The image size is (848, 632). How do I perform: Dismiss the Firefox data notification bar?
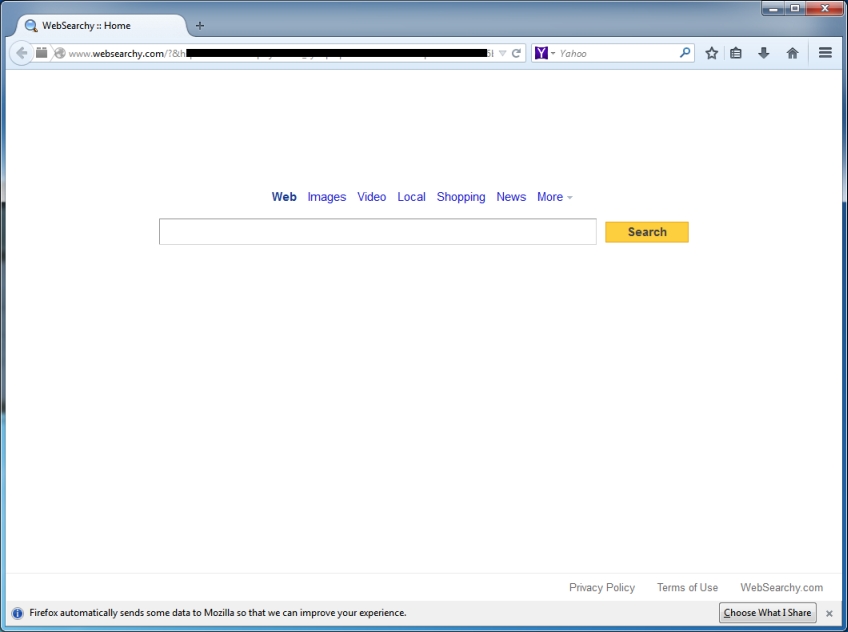coord(829,613)
